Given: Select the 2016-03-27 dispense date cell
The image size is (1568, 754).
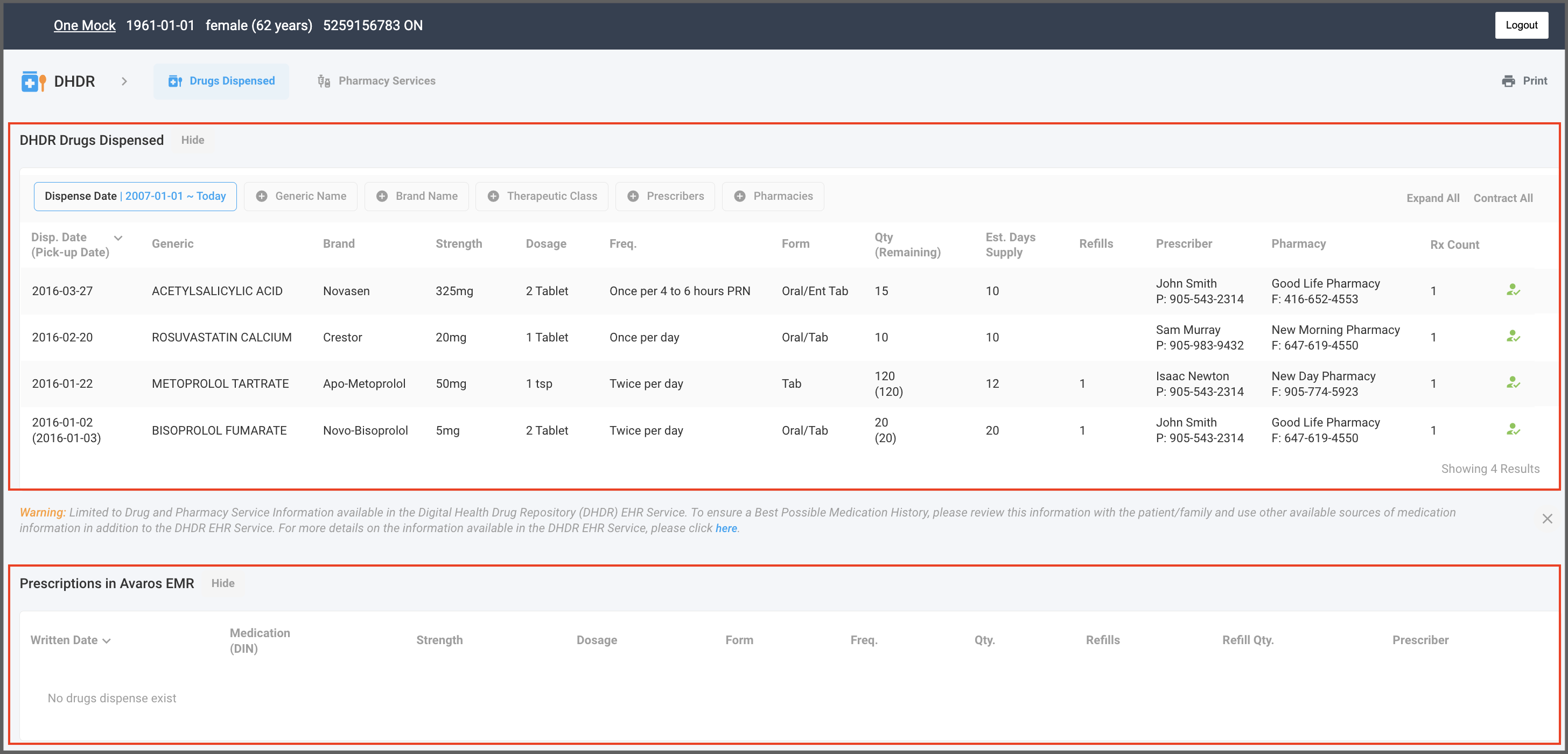Looking at the screenshot, I should (62, 291).
